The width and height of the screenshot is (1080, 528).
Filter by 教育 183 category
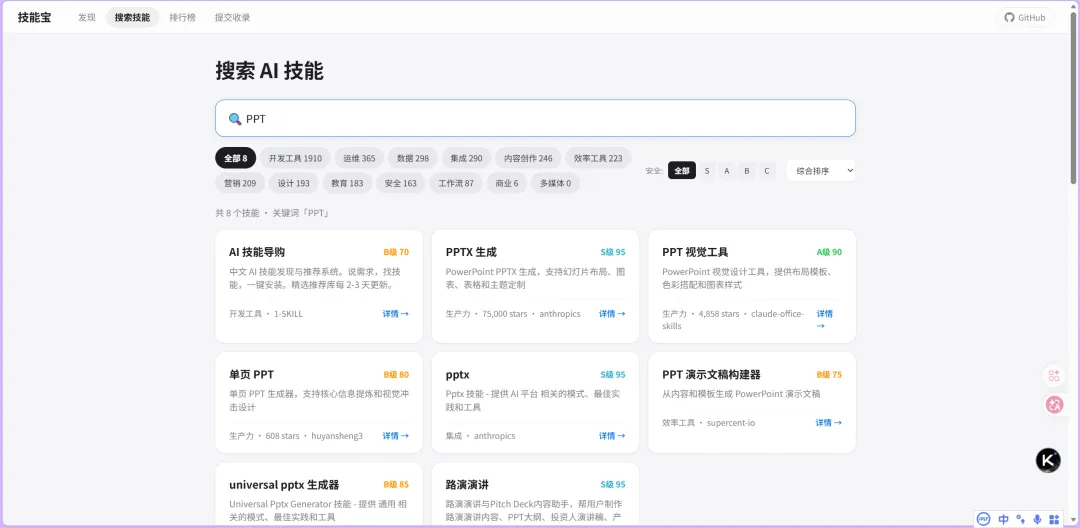tap(347, 183)
